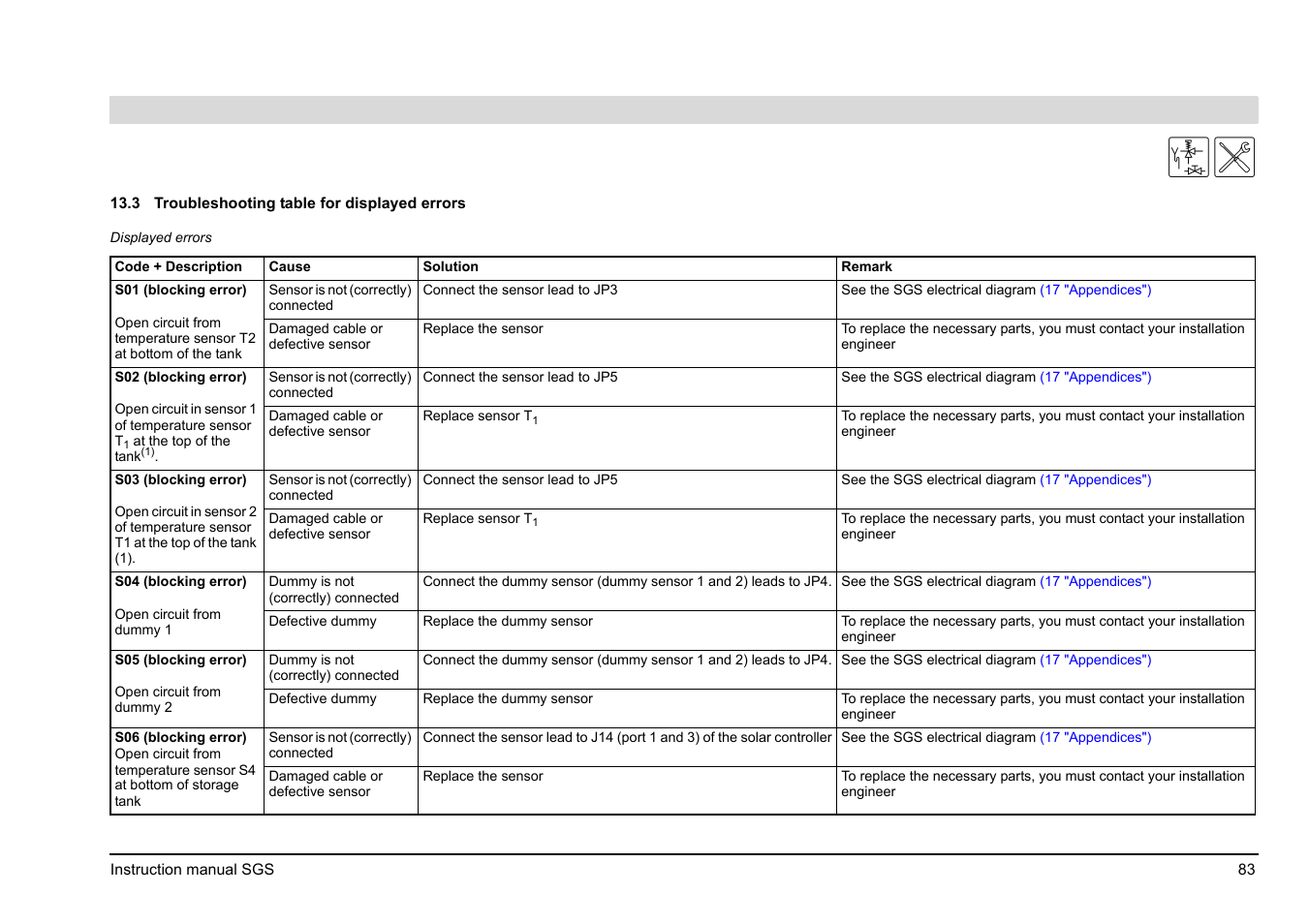
Task: Click the S01 'Damaged cable or defective sensor' cause
Action: pos(326,336)
